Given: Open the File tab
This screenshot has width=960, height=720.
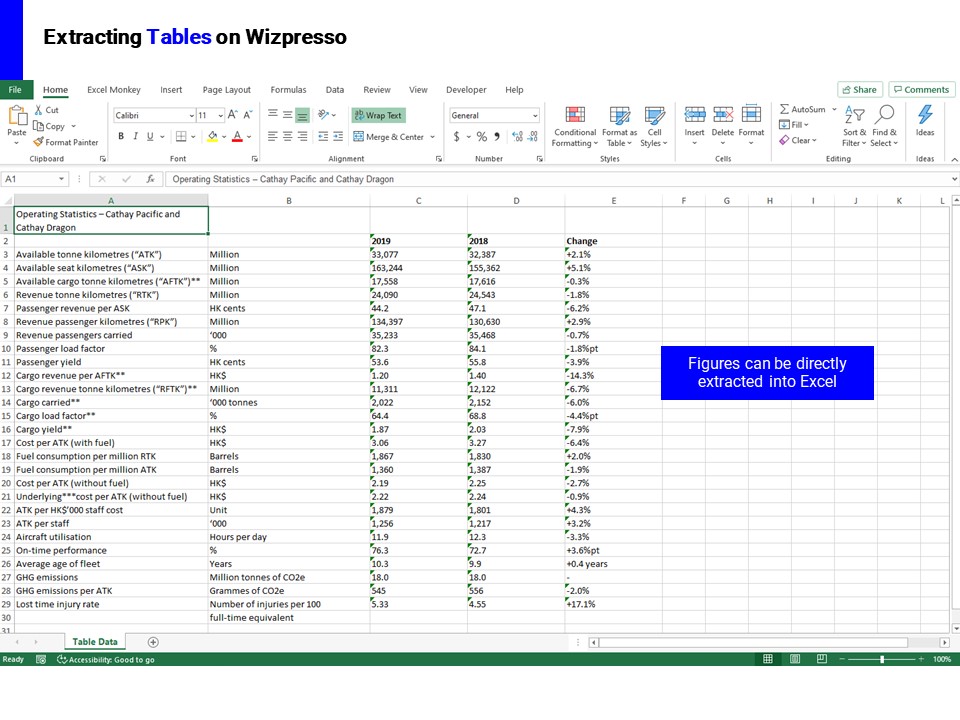Looking at the screenshot, I should click(15, 89).
